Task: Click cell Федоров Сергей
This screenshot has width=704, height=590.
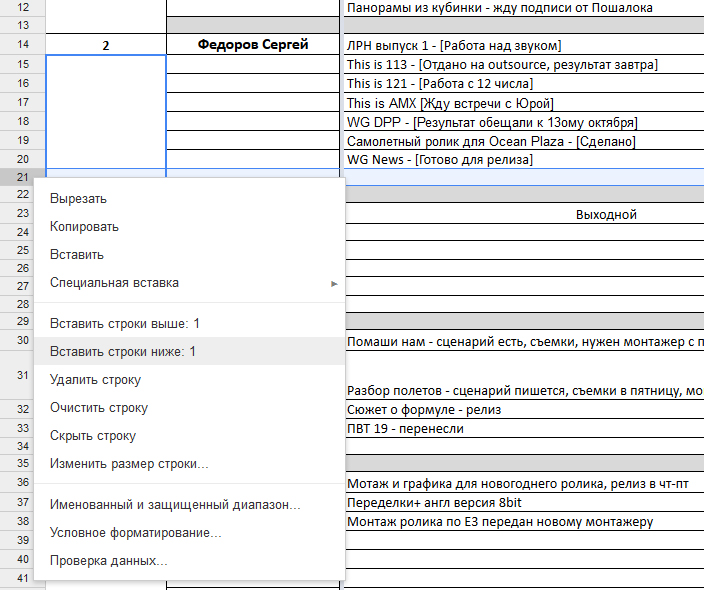Action: click(253, 44)
